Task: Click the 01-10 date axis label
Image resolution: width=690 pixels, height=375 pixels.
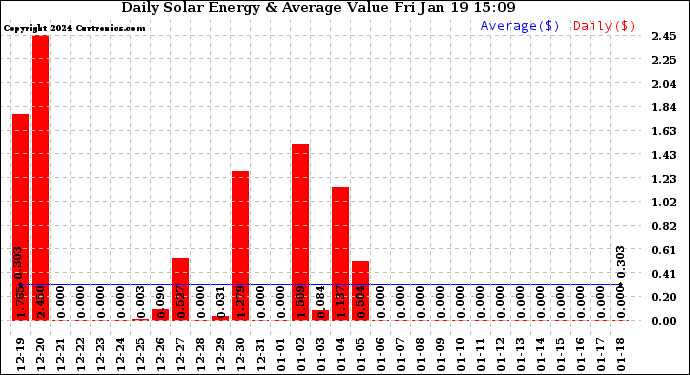Action: (x=460, y=355)
